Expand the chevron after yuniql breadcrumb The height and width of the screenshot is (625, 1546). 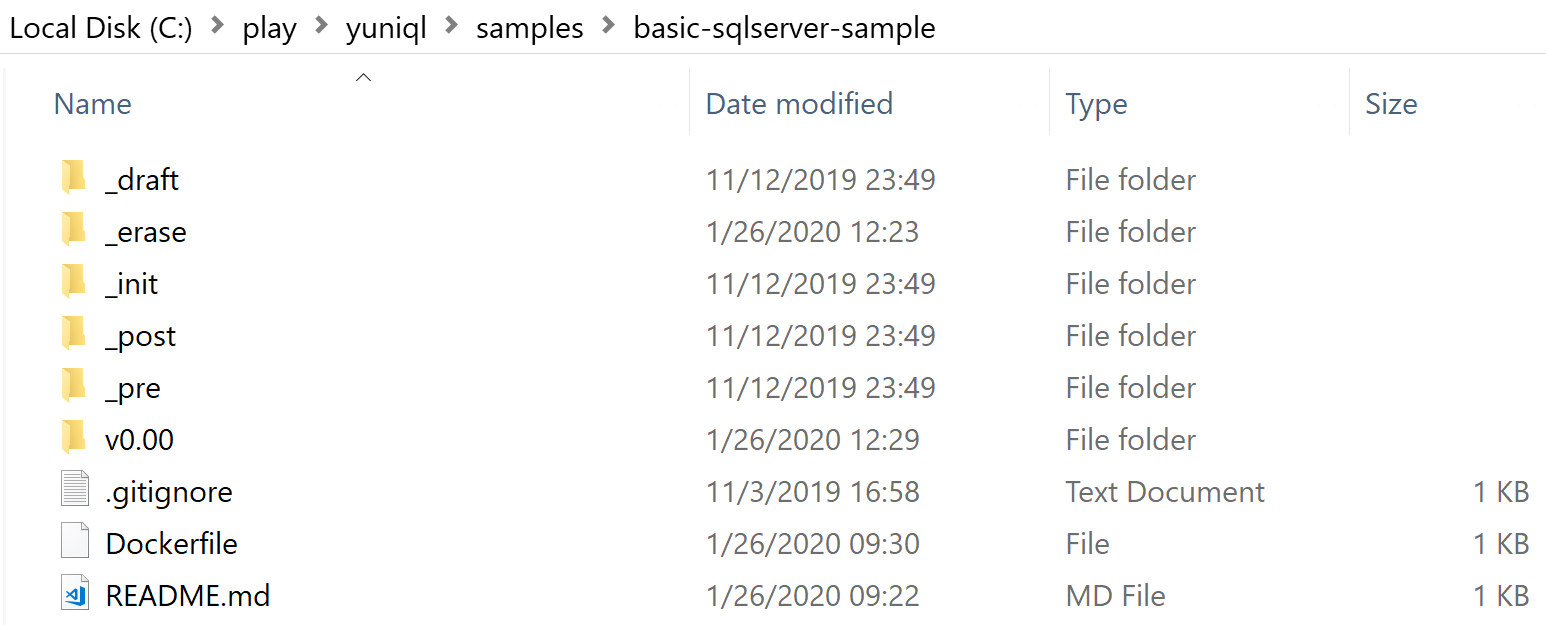pyautogui.click(x=451, y=27)
